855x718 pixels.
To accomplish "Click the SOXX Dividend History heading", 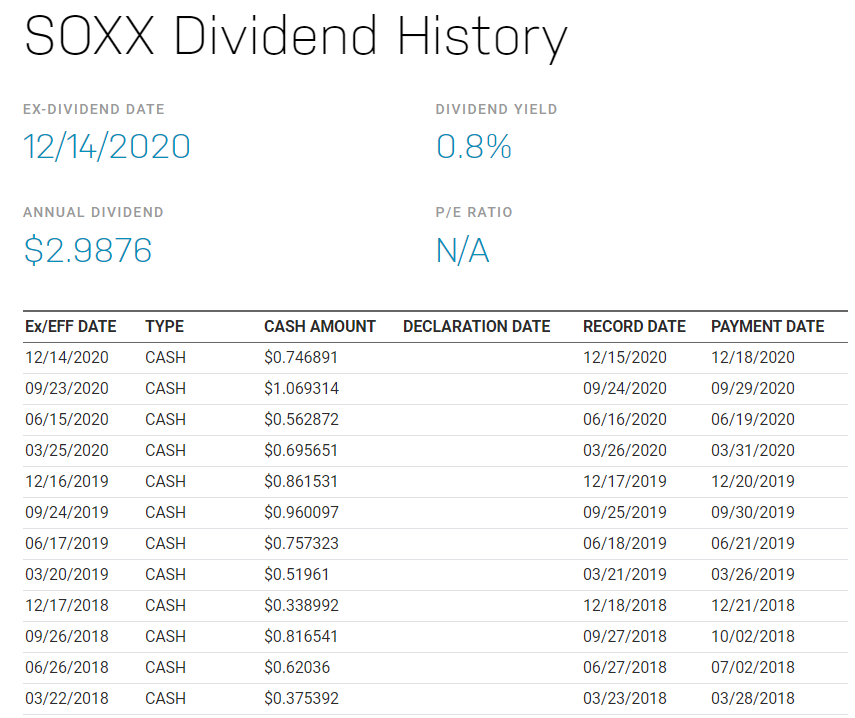I will pyautogui.click(x=296, y=37).
